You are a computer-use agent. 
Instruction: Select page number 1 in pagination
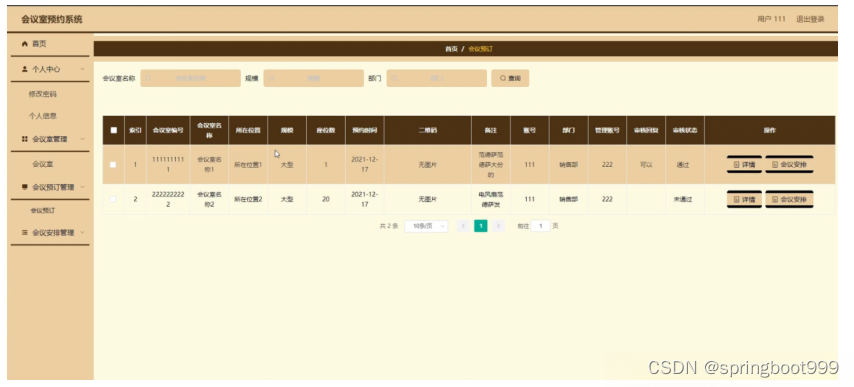481,226
